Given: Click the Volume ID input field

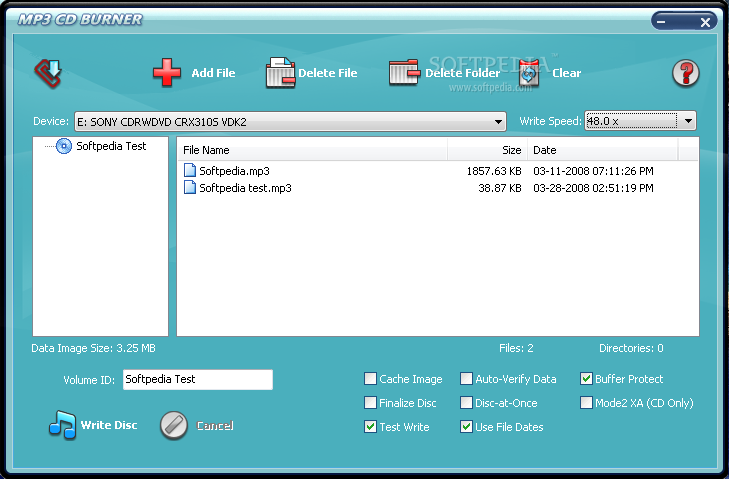Looking at the screenshot, I should point(198,379).
